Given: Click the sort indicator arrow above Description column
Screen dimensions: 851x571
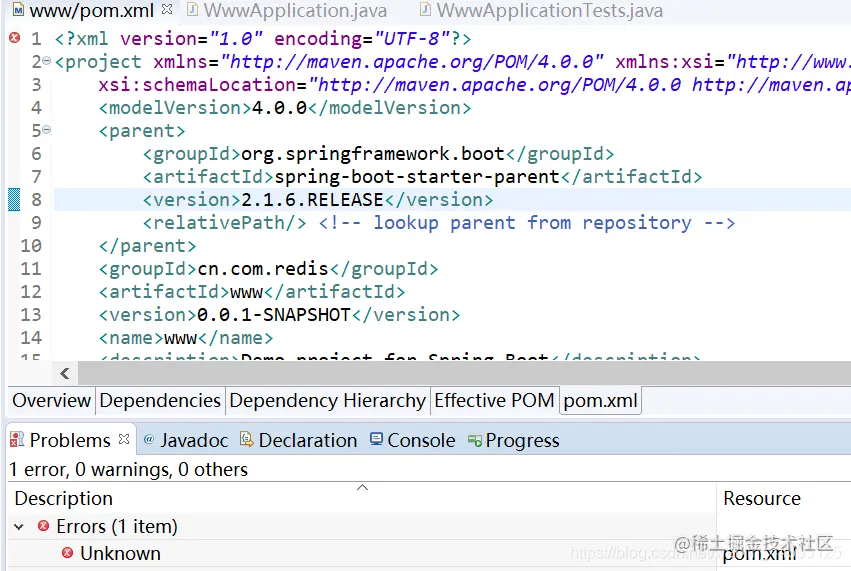Looking at the screenshot, I should tap(362, 487).
